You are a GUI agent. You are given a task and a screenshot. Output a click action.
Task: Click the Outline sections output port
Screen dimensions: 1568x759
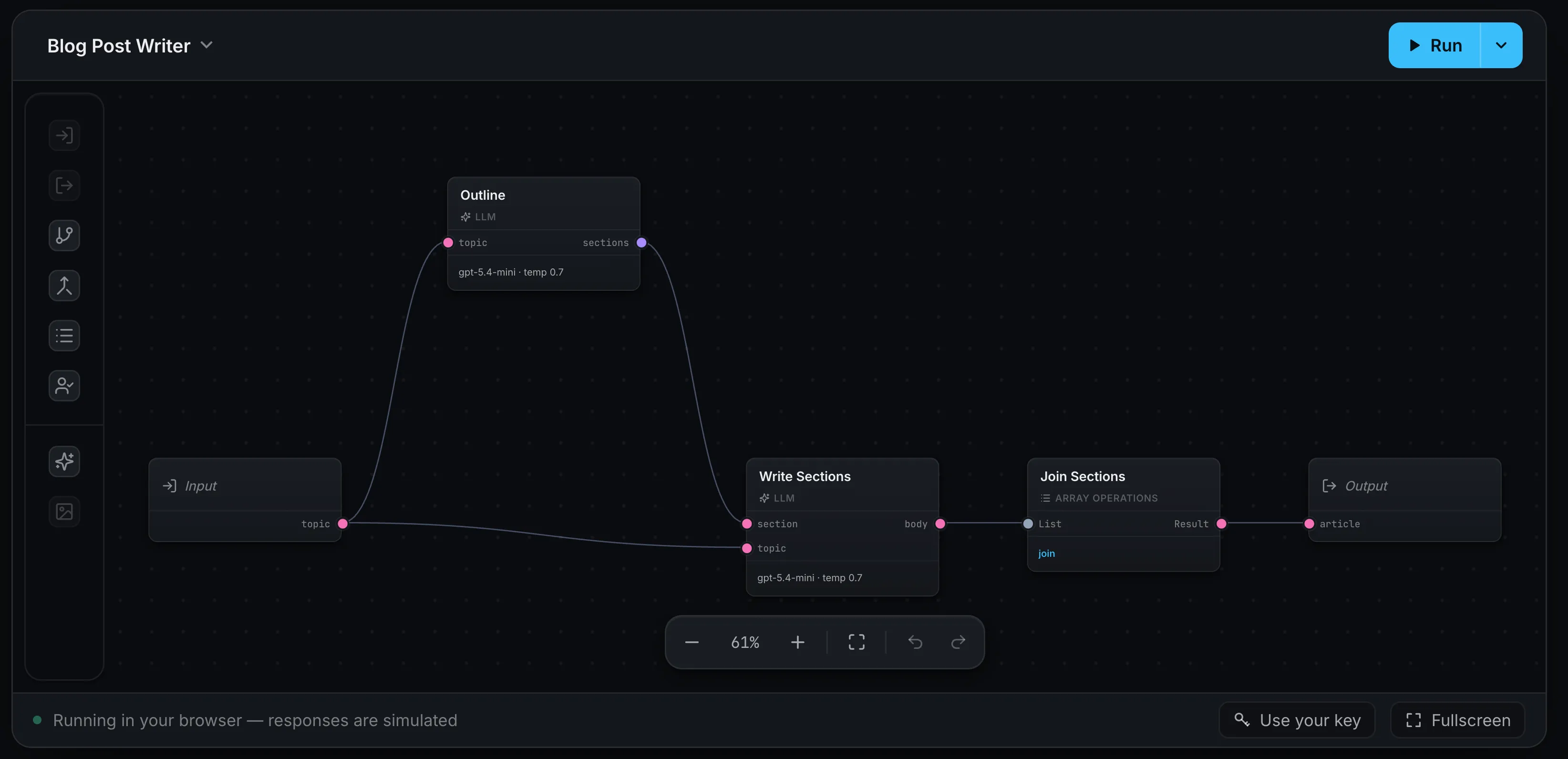tap(641, 242)
